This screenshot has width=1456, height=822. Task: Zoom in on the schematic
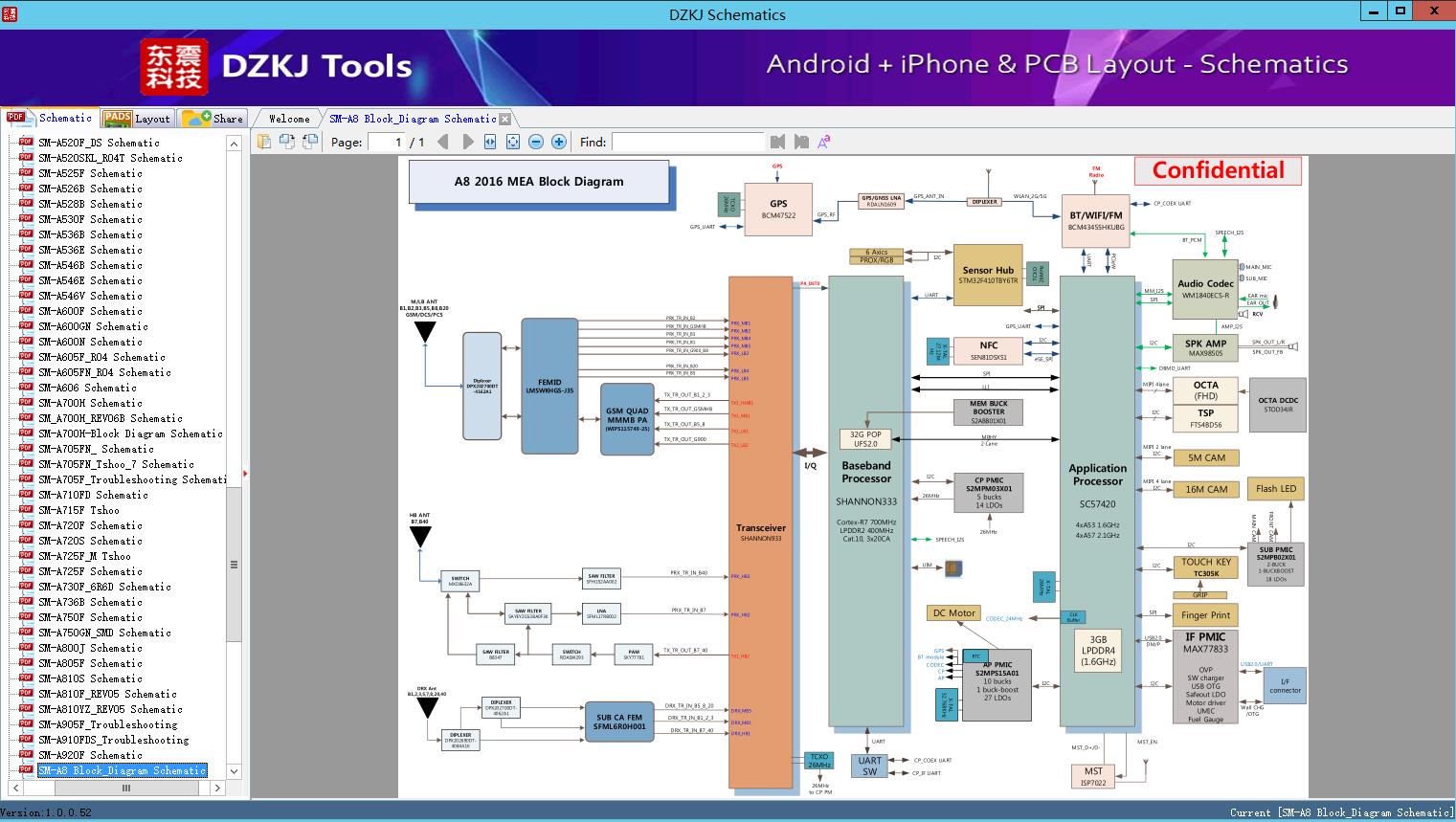click(559, 142)
